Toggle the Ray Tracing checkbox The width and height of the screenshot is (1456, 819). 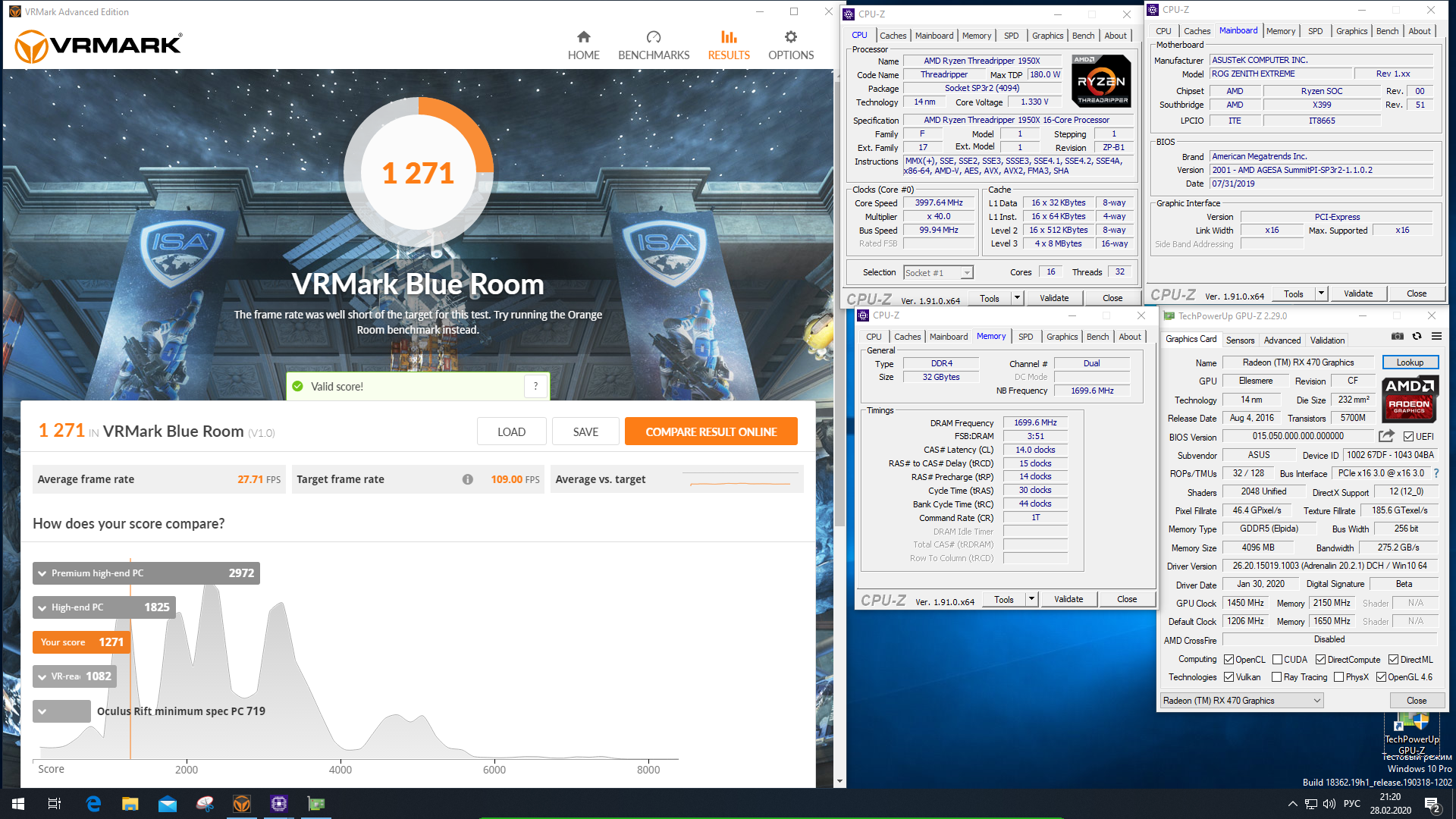pos(1277,677)
